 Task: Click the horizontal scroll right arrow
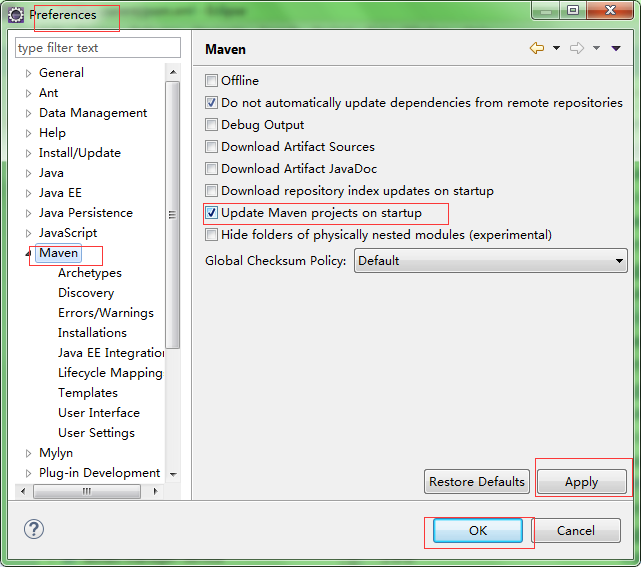point(155,491)
